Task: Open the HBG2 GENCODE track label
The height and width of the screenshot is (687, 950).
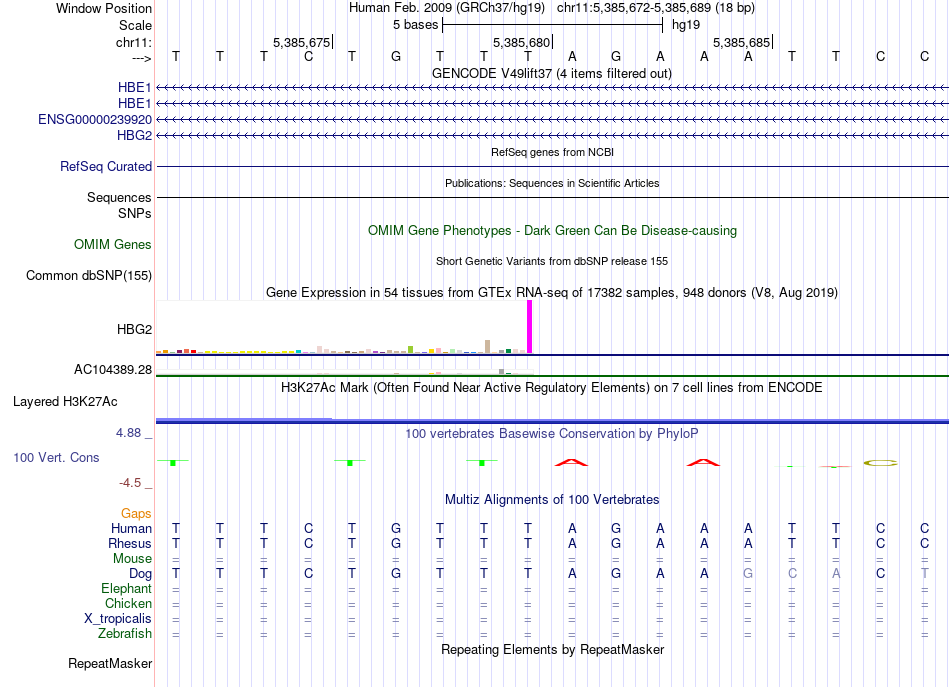Action: 135,135
